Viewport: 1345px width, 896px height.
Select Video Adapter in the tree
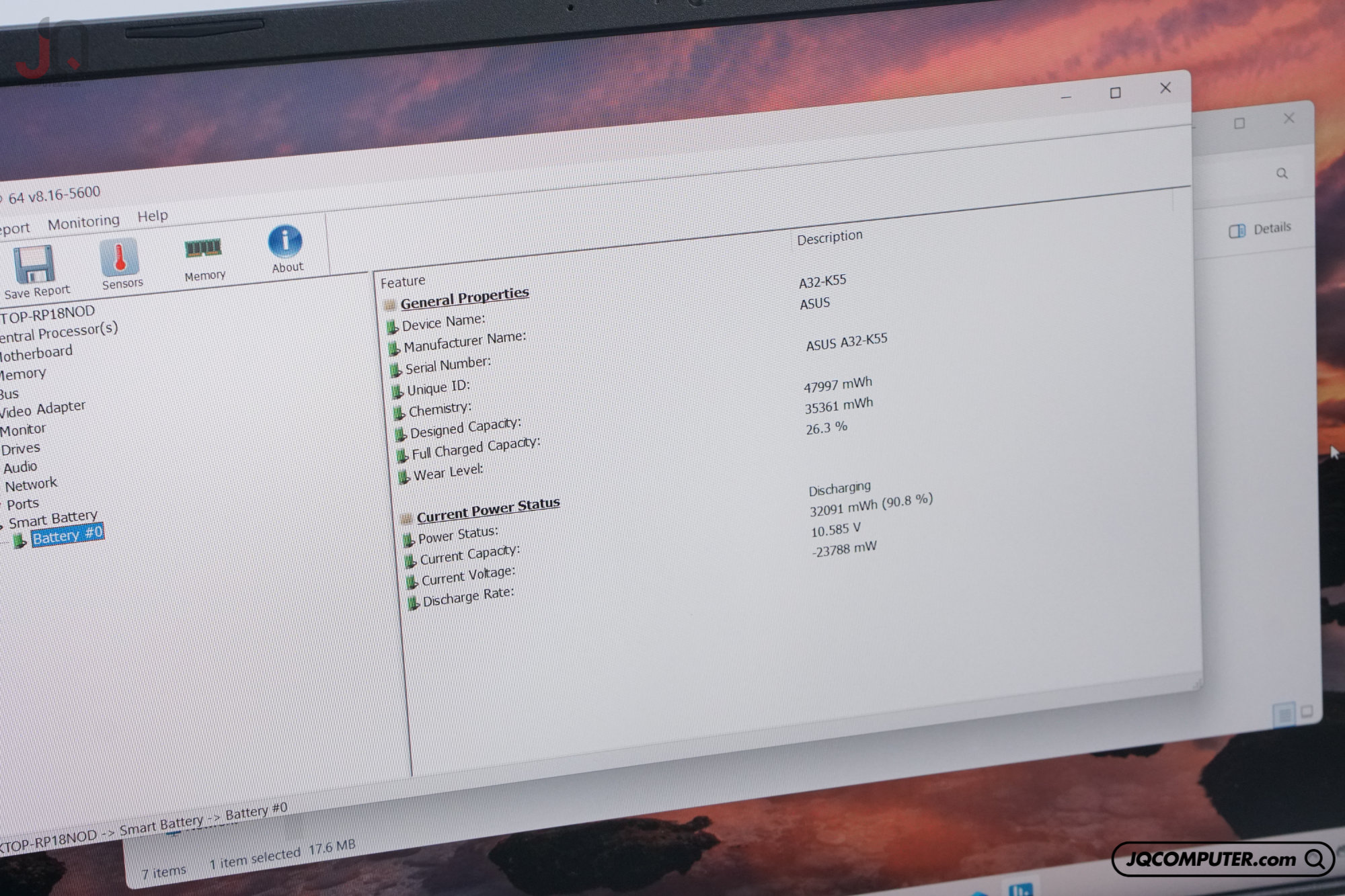pos(42,409)
